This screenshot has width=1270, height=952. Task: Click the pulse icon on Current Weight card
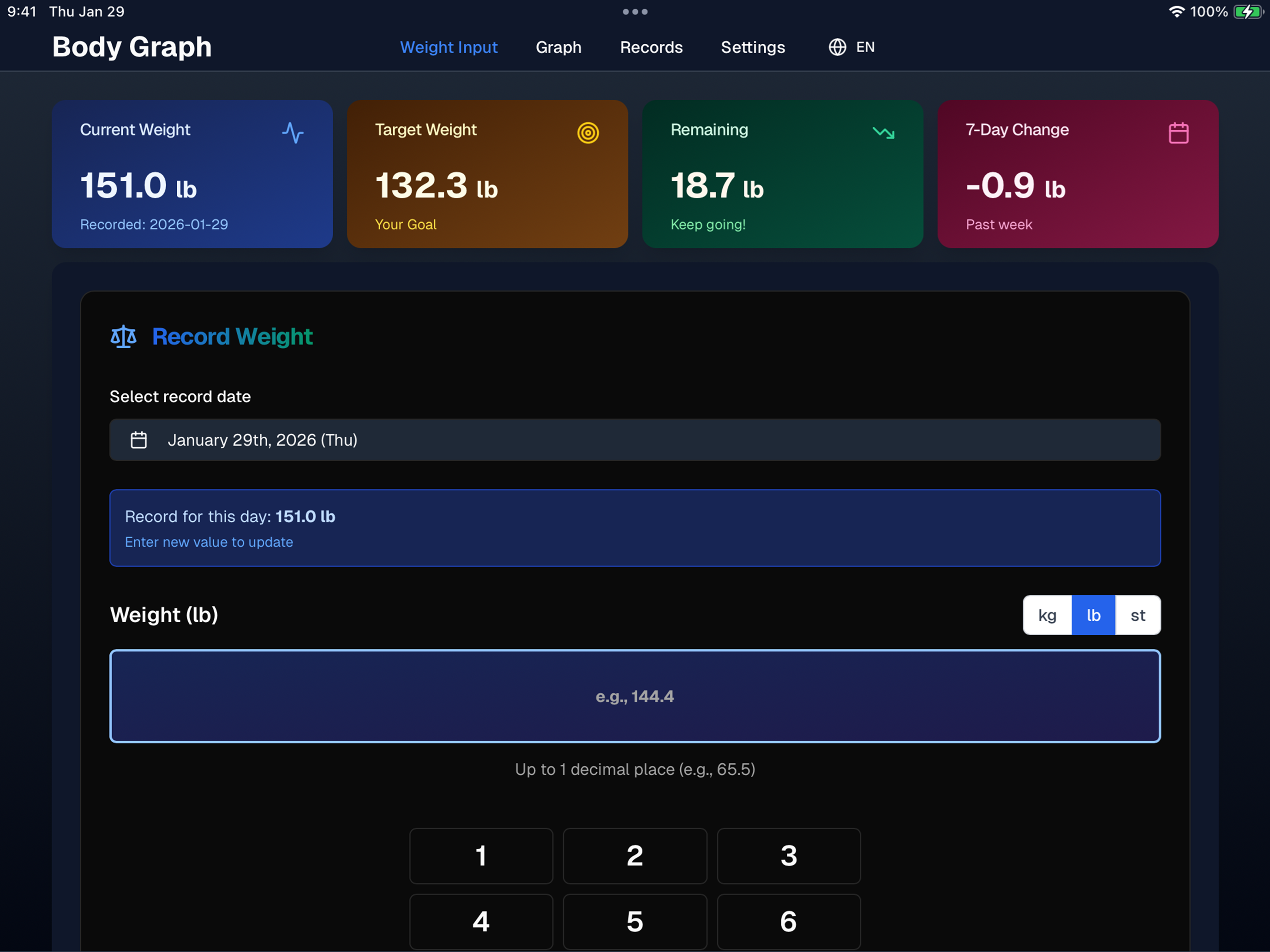pyautogui.click(x=293, y=132)
